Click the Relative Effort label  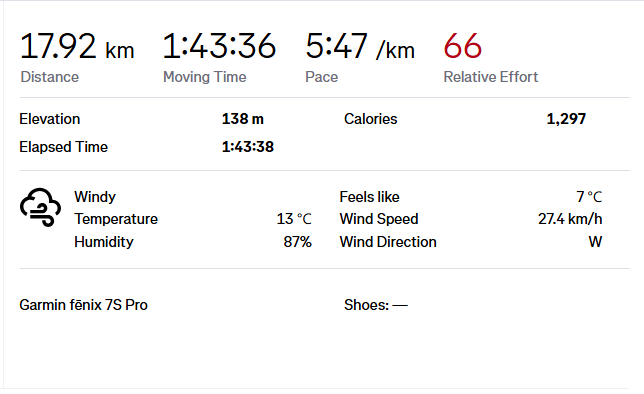pos(490,77)
